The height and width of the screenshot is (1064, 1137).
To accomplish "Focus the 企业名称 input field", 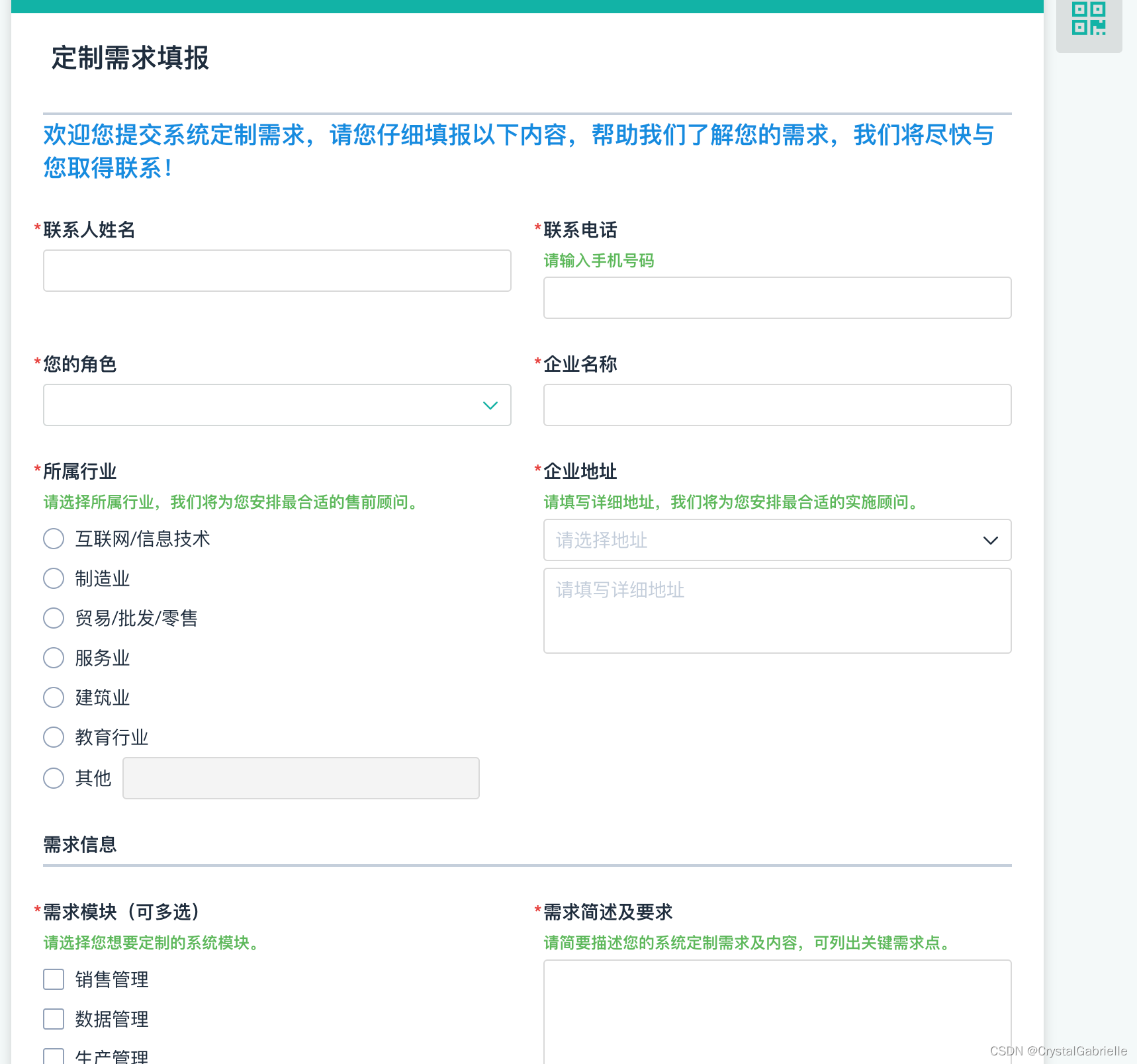I will click(x=777, y=405).
